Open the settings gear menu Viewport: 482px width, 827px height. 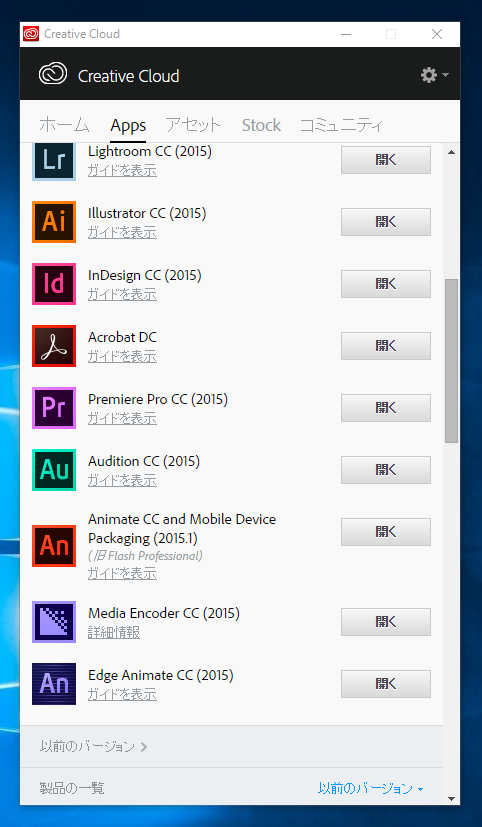pyautogui.click(x=434, y=75)
